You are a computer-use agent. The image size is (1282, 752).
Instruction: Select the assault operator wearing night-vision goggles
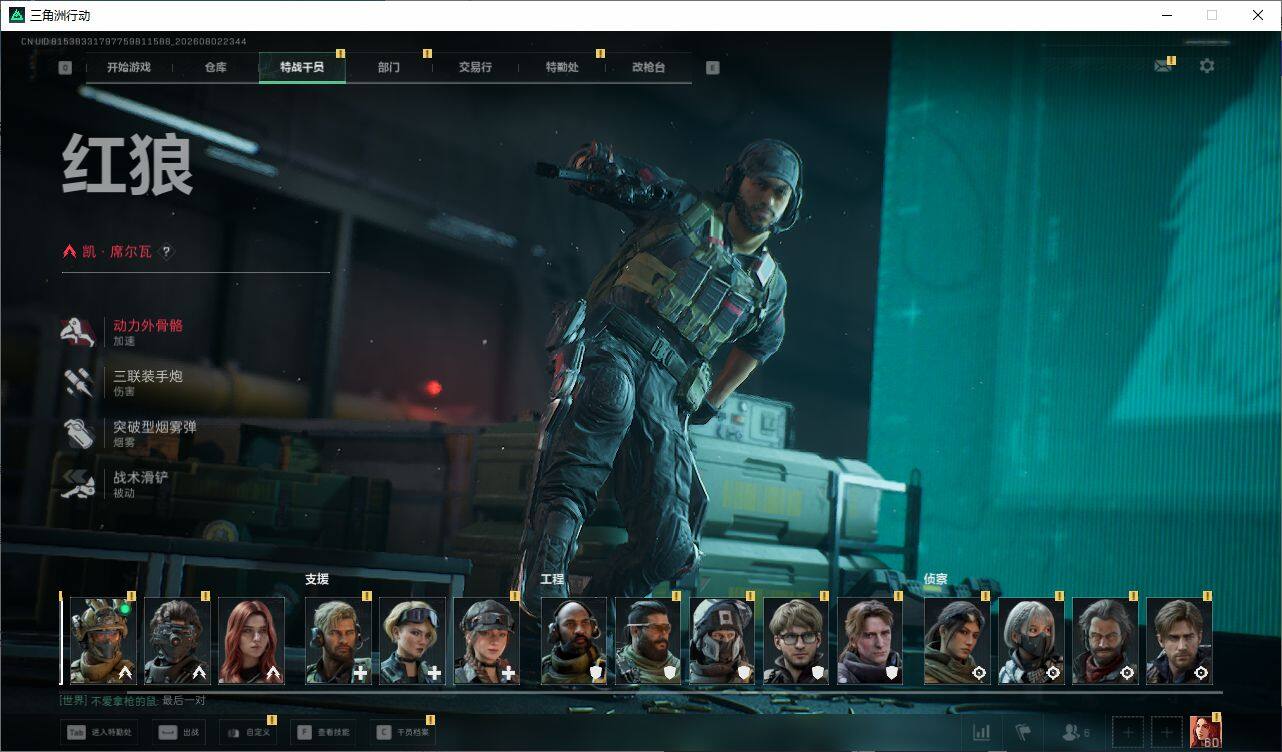pyautogui.click(x=177, y=641)
